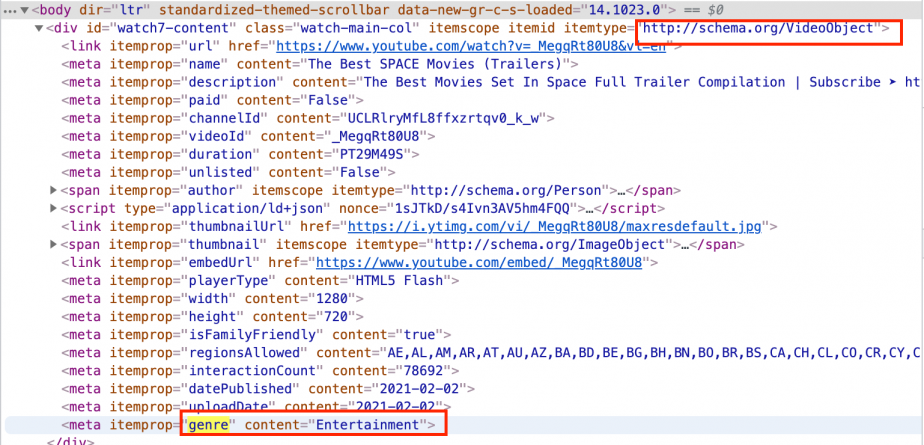
Task: Open the maxresdefault.jpg thumbnailUrl link
Action: tap(555, 226)
